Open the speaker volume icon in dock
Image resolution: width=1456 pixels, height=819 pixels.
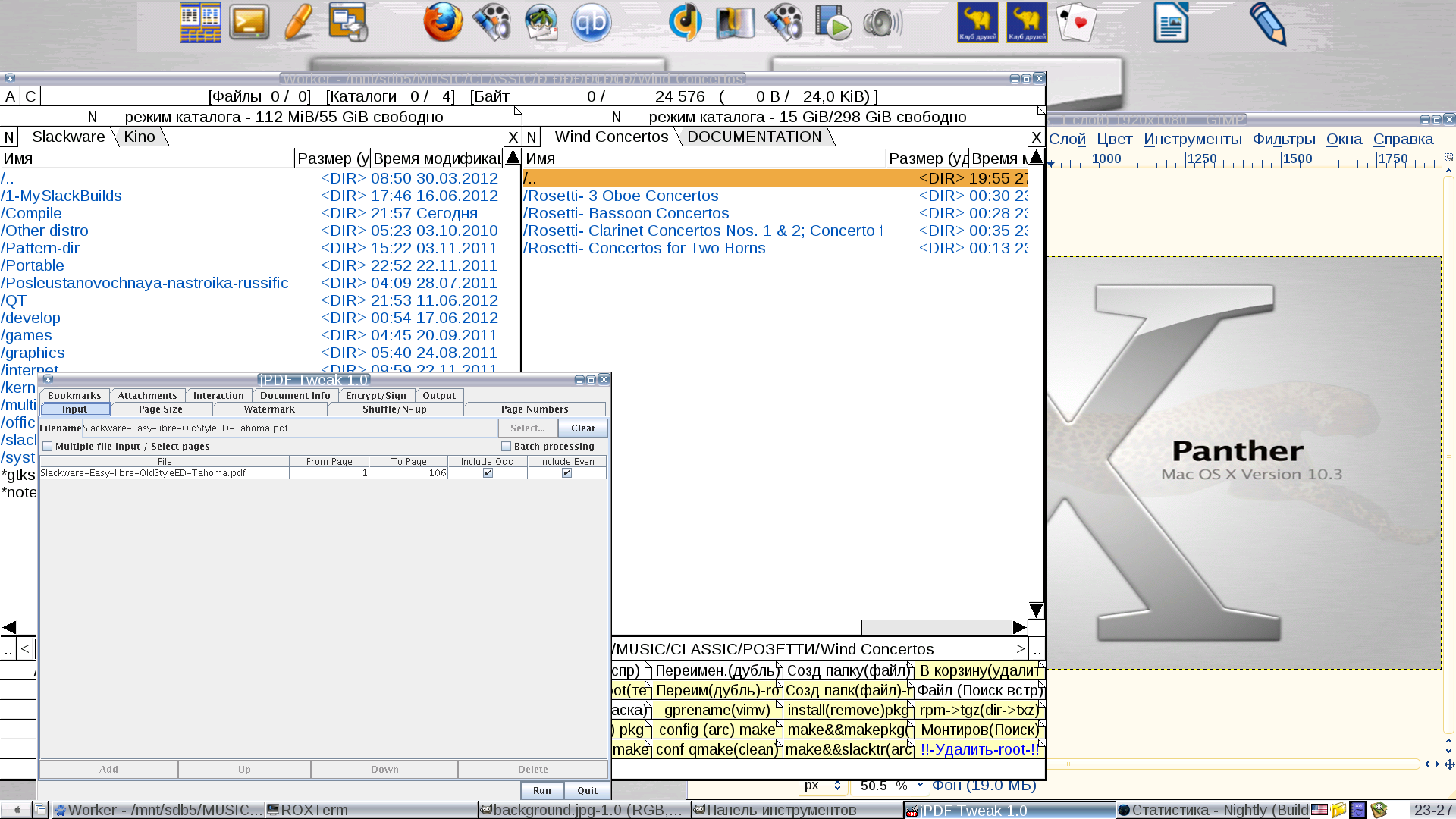point(883,22)
